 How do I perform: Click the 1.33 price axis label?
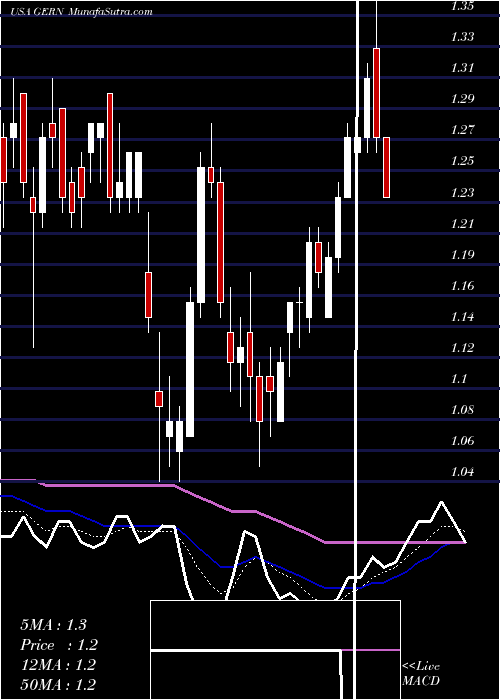tap(462, 37)
